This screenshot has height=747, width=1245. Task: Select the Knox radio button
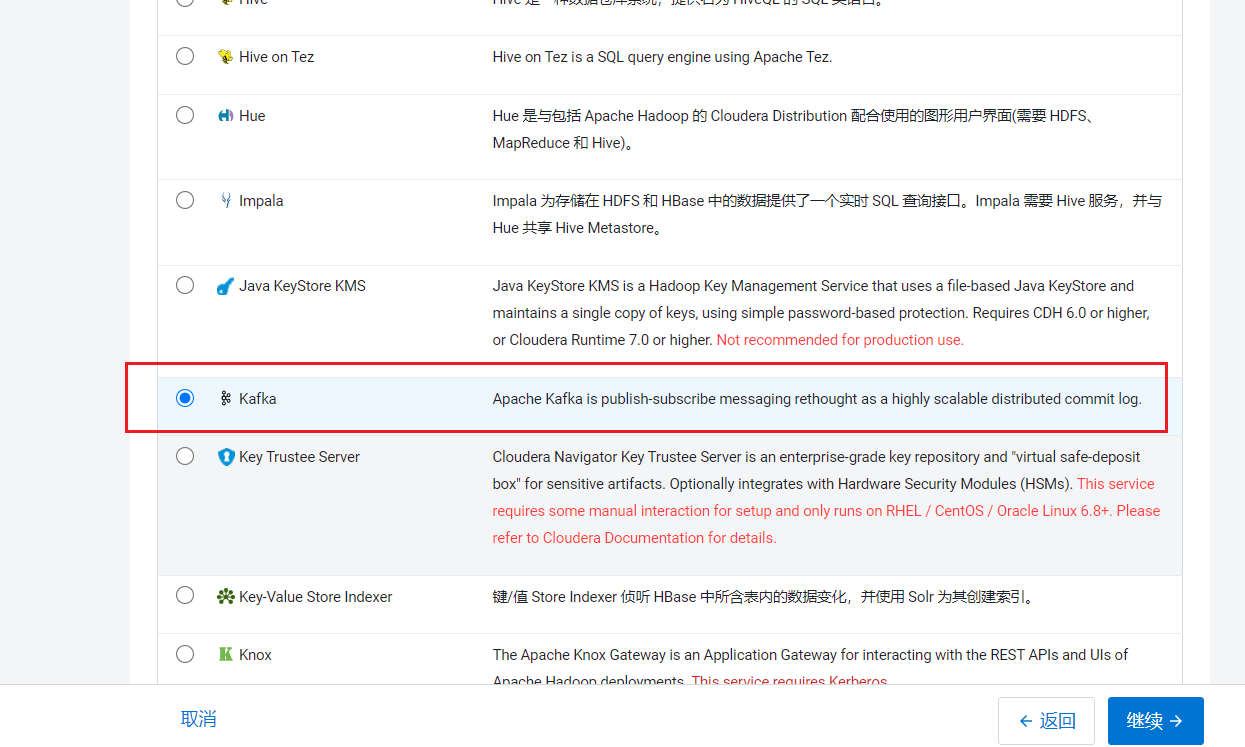[185, 654]
